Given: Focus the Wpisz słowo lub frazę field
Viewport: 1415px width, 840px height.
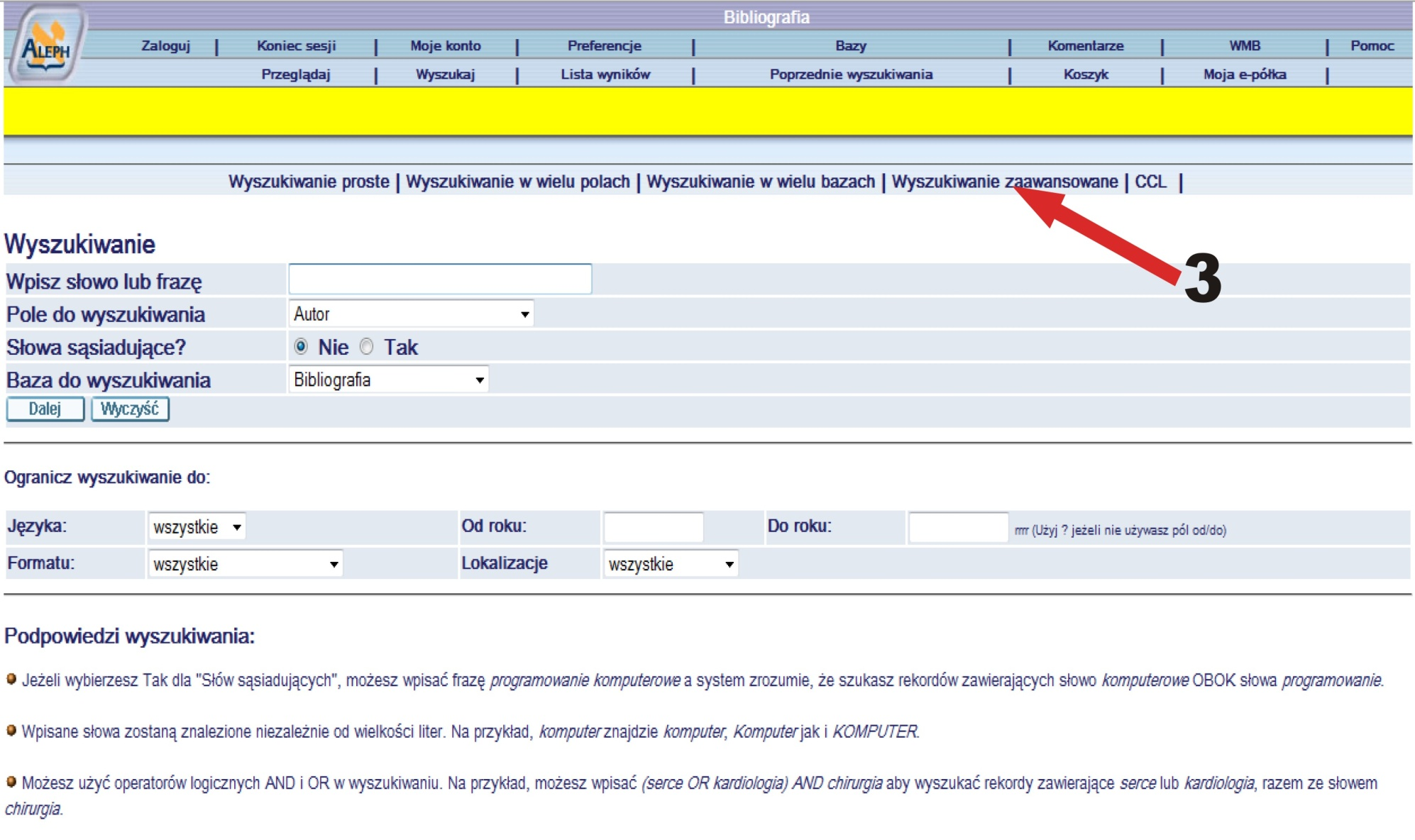Looking at the screenshot, I should click(440, 280).
